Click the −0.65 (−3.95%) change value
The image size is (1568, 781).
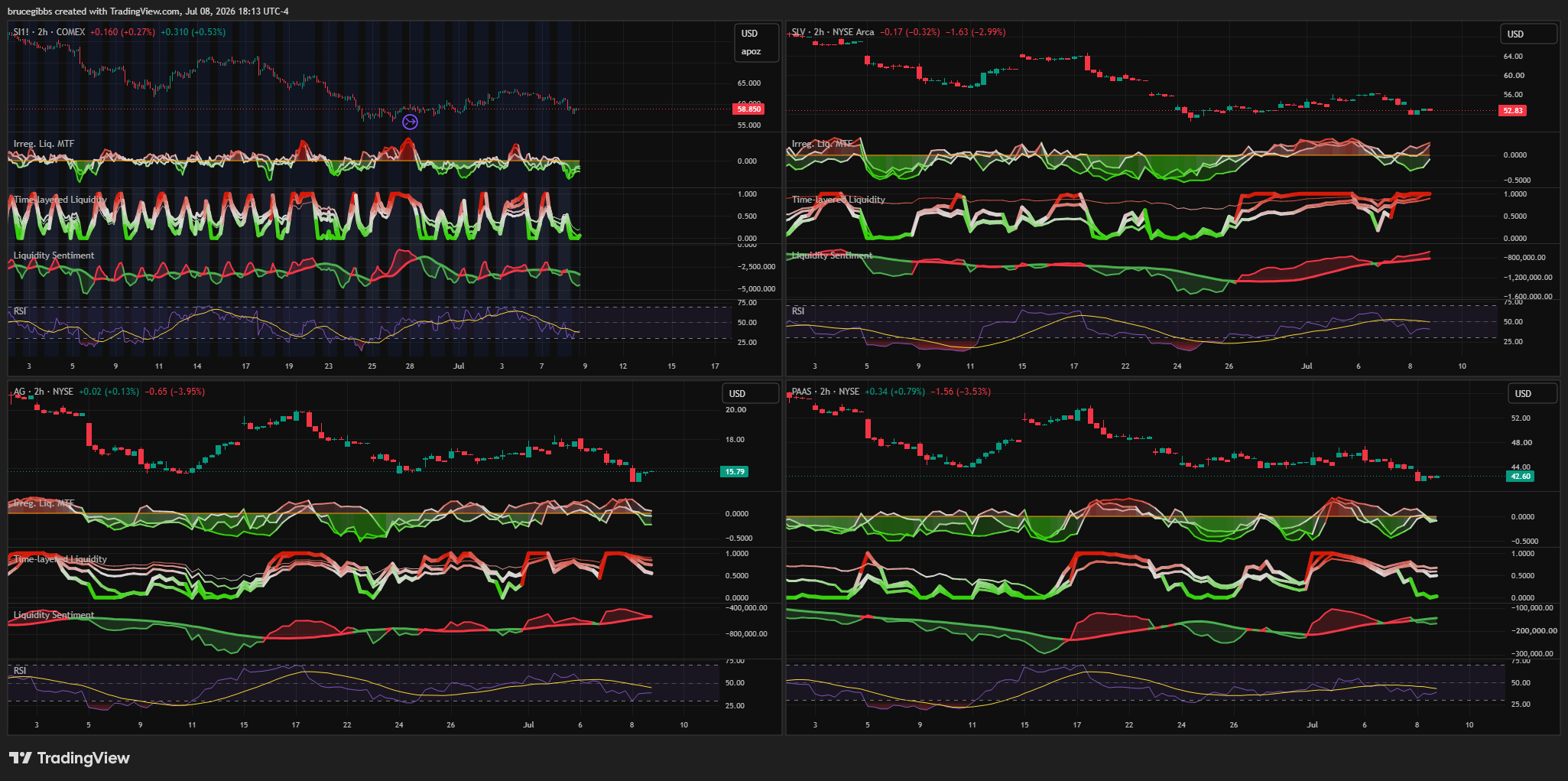click(175, 392)
